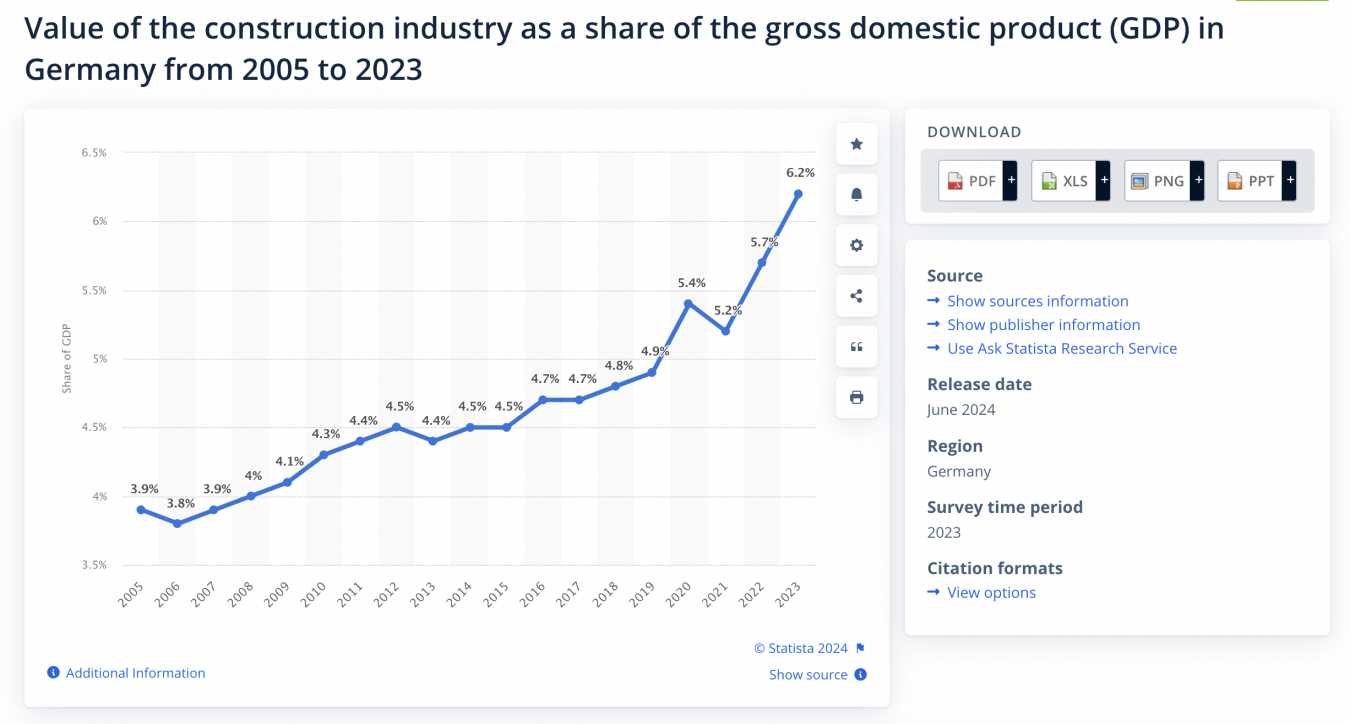Expand the PDF download plus button
1350x724 pixels.
[1010, 181]
